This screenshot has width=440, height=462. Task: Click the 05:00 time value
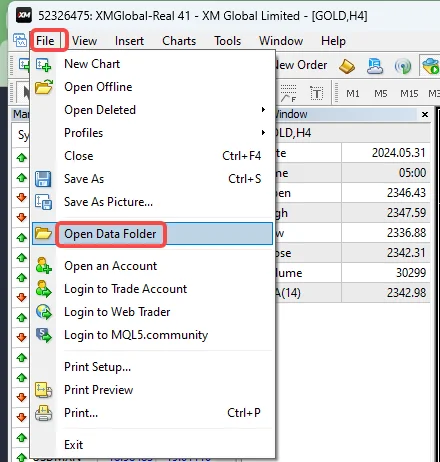pyautogui.click(x=412, y=173)
